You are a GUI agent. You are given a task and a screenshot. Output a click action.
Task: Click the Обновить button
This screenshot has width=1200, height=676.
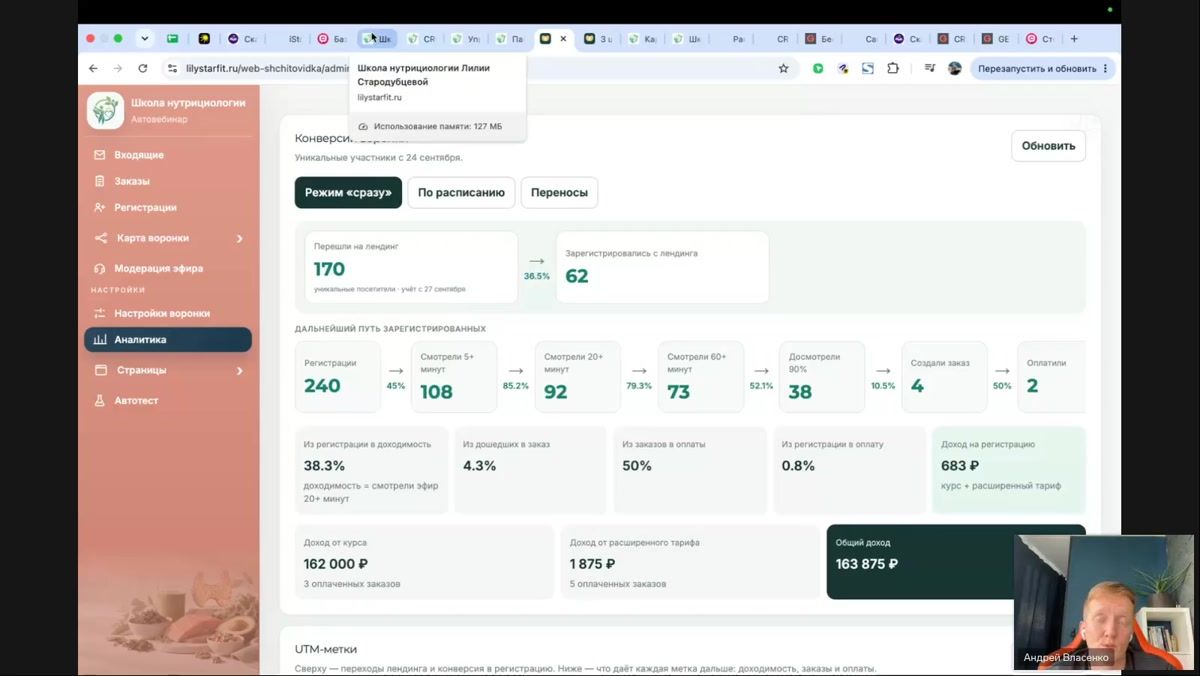(1048, 146)
